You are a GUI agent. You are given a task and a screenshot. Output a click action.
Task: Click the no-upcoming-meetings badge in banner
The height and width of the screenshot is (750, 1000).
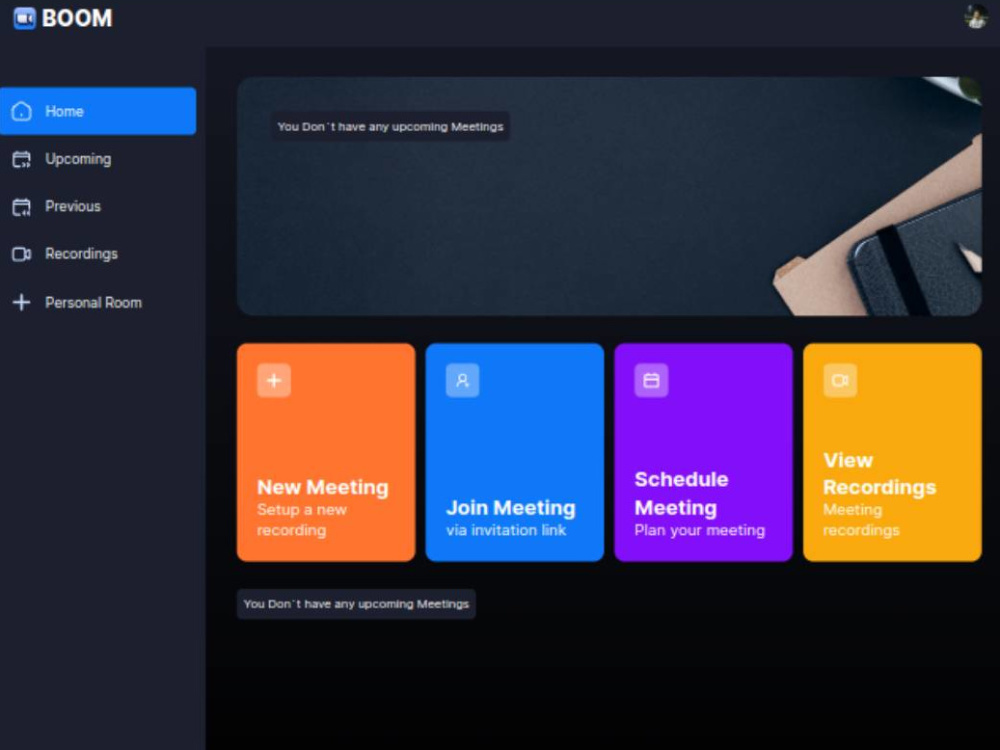click(390, 126)
